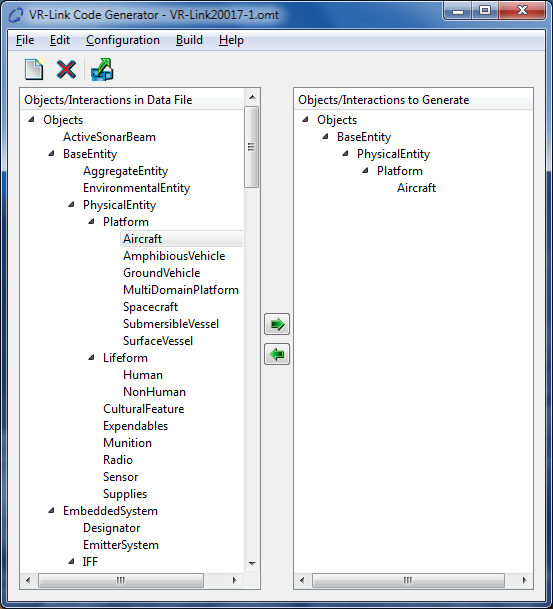Collapse Objects node in Generate panel
The width and height of the screenshot is (553, 609).
coord(306,120)
